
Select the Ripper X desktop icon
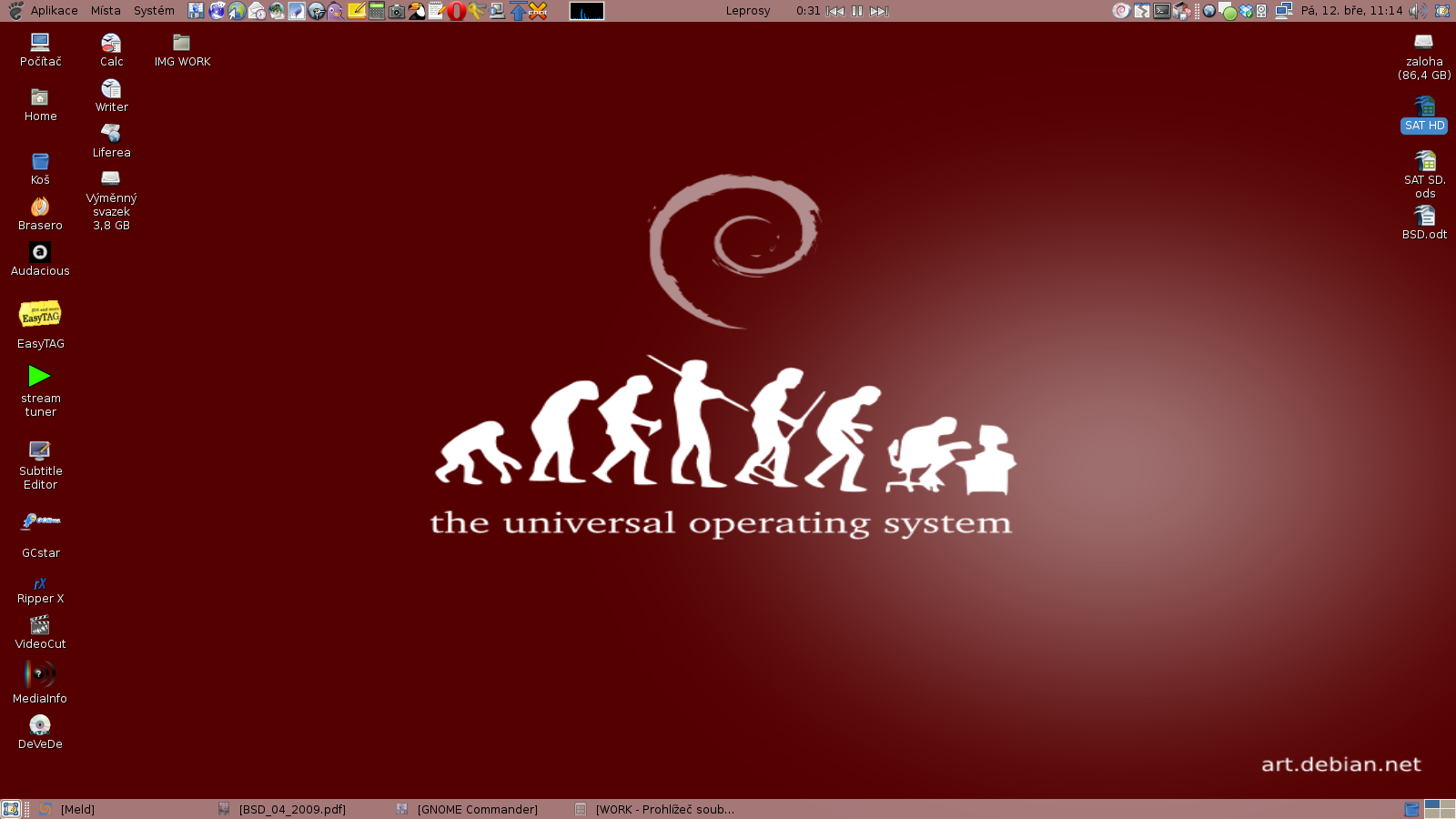pyautogui.click(x=40, y=591)
